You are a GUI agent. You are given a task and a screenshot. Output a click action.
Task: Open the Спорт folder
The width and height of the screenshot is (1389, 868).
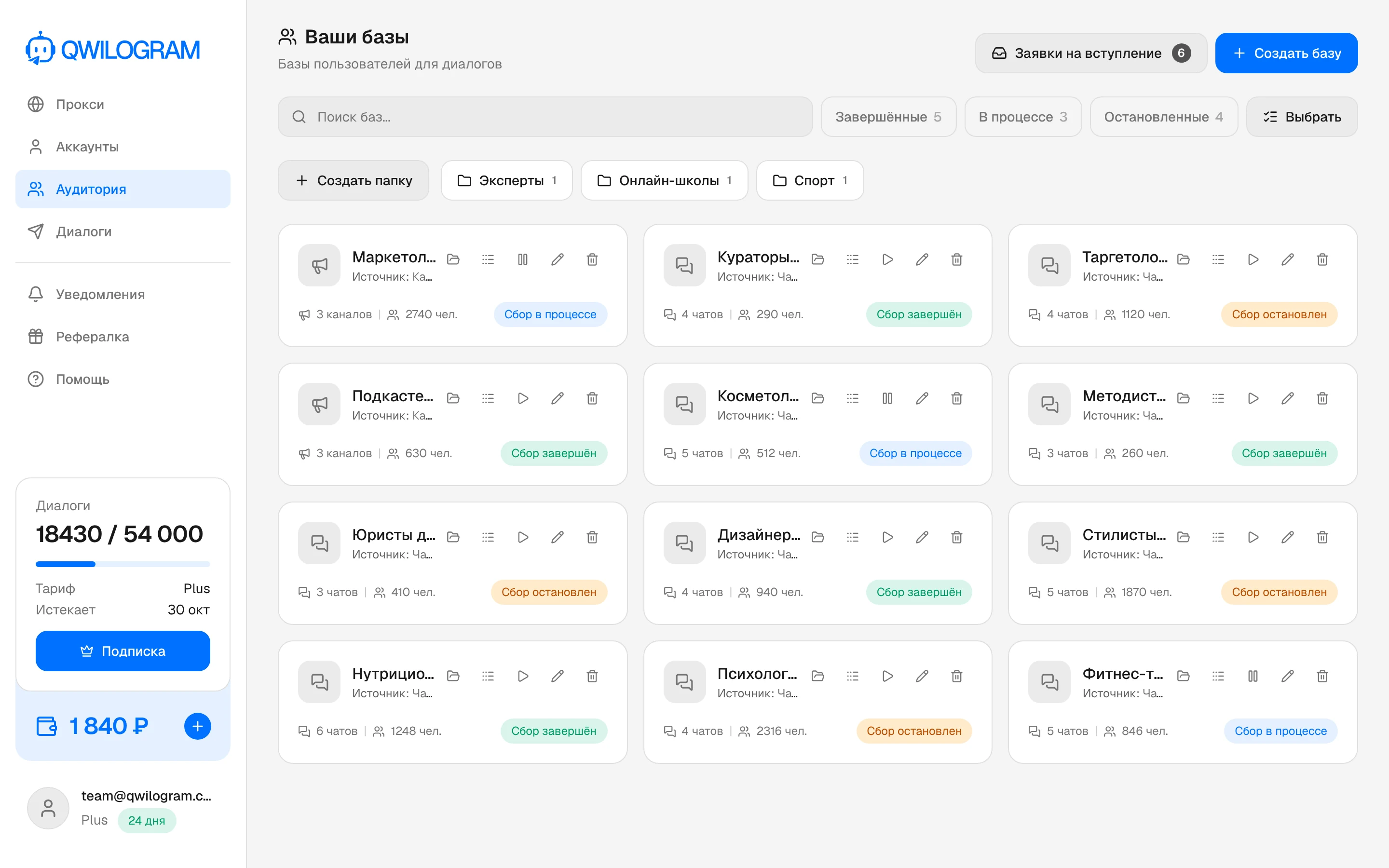pyautogui.click(x=810, y=180)
